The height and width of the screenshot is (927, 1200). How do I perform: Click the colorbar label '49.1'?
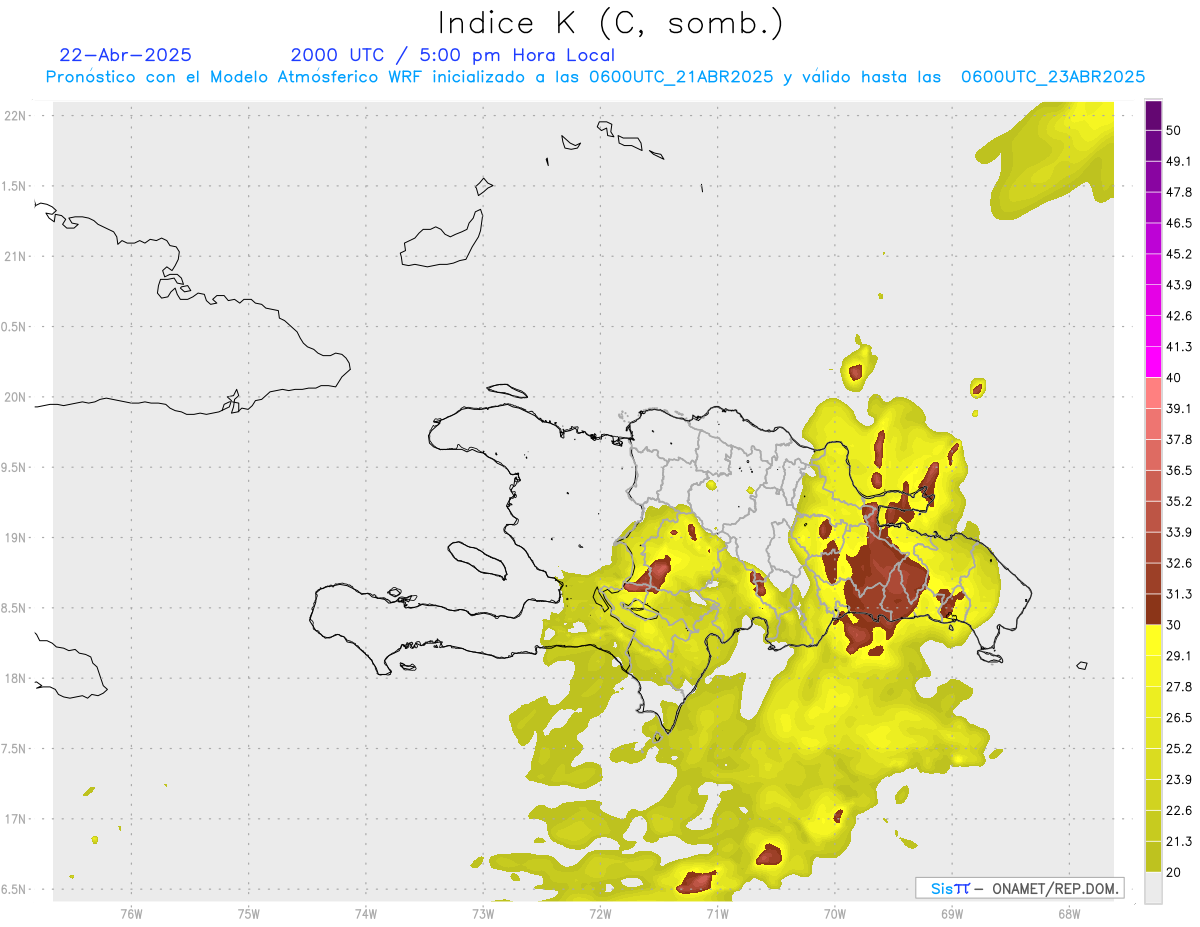pyautogui.click(x=1179, y=161)
